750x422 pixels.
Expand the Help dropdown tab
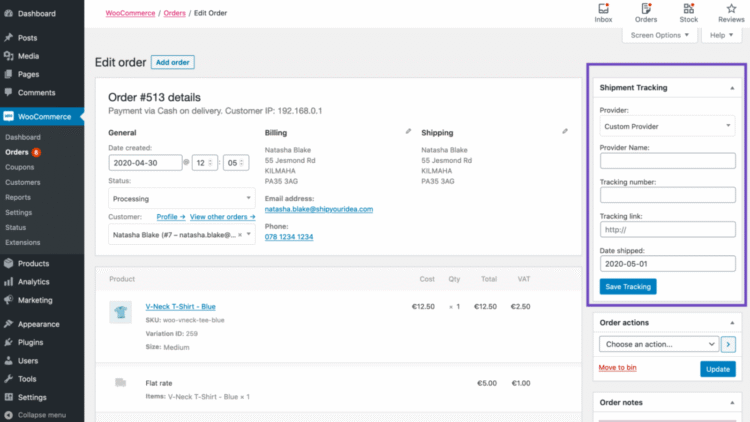721,35
